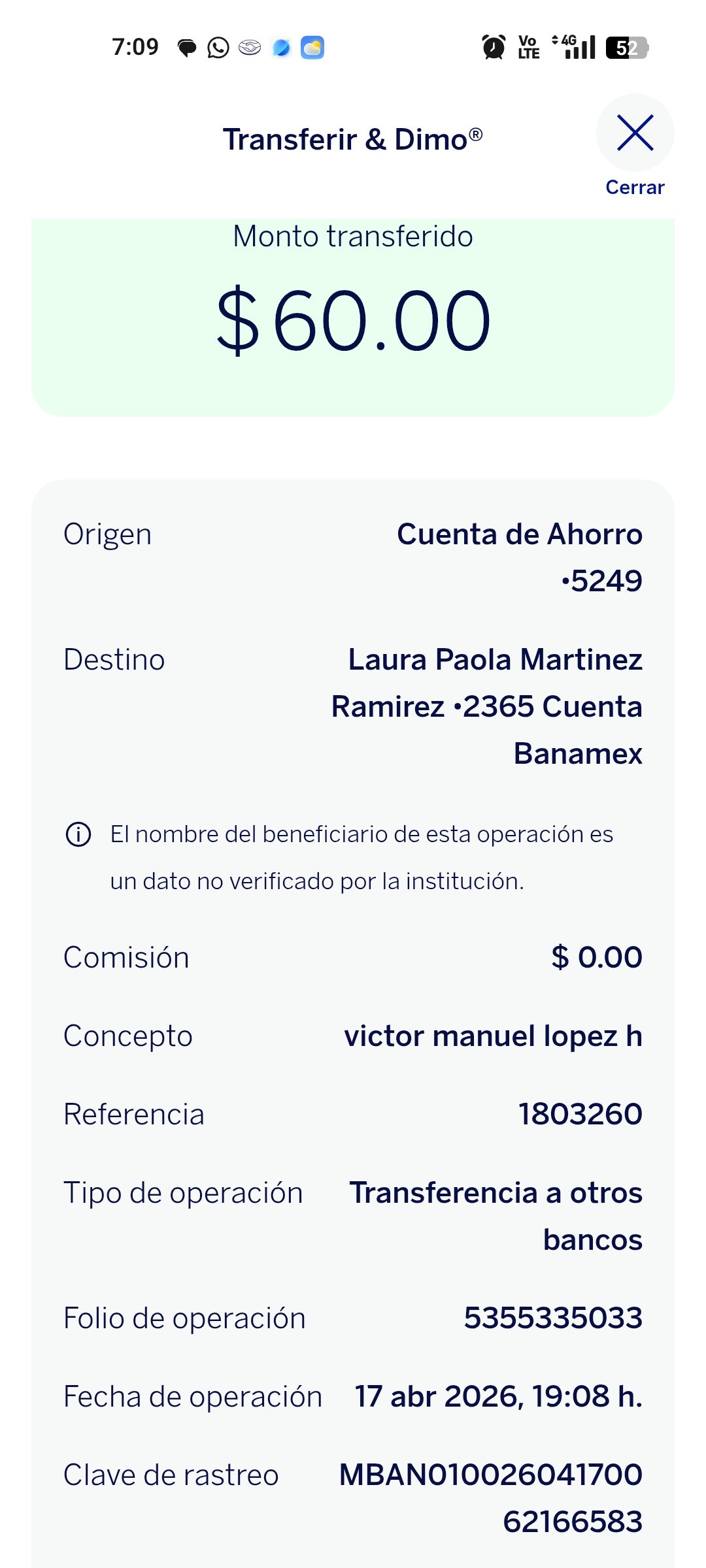Tap the Concepto victor manuel lopez text
706x1568 pixels.
(x=494, y=1036)
